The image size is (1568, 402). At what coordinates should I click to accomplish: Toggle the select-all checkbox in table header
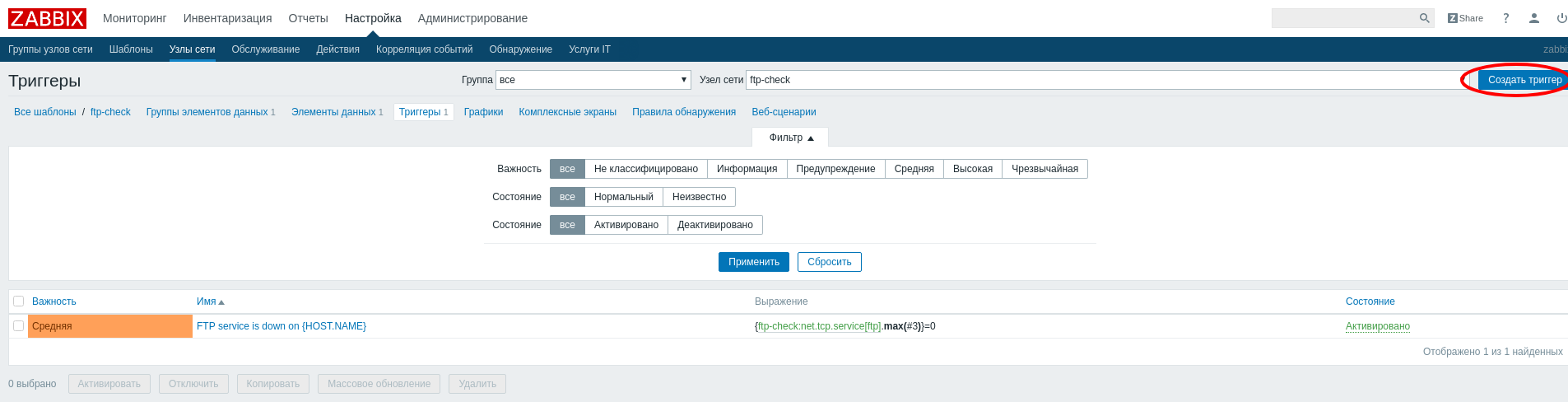point(19,301)
